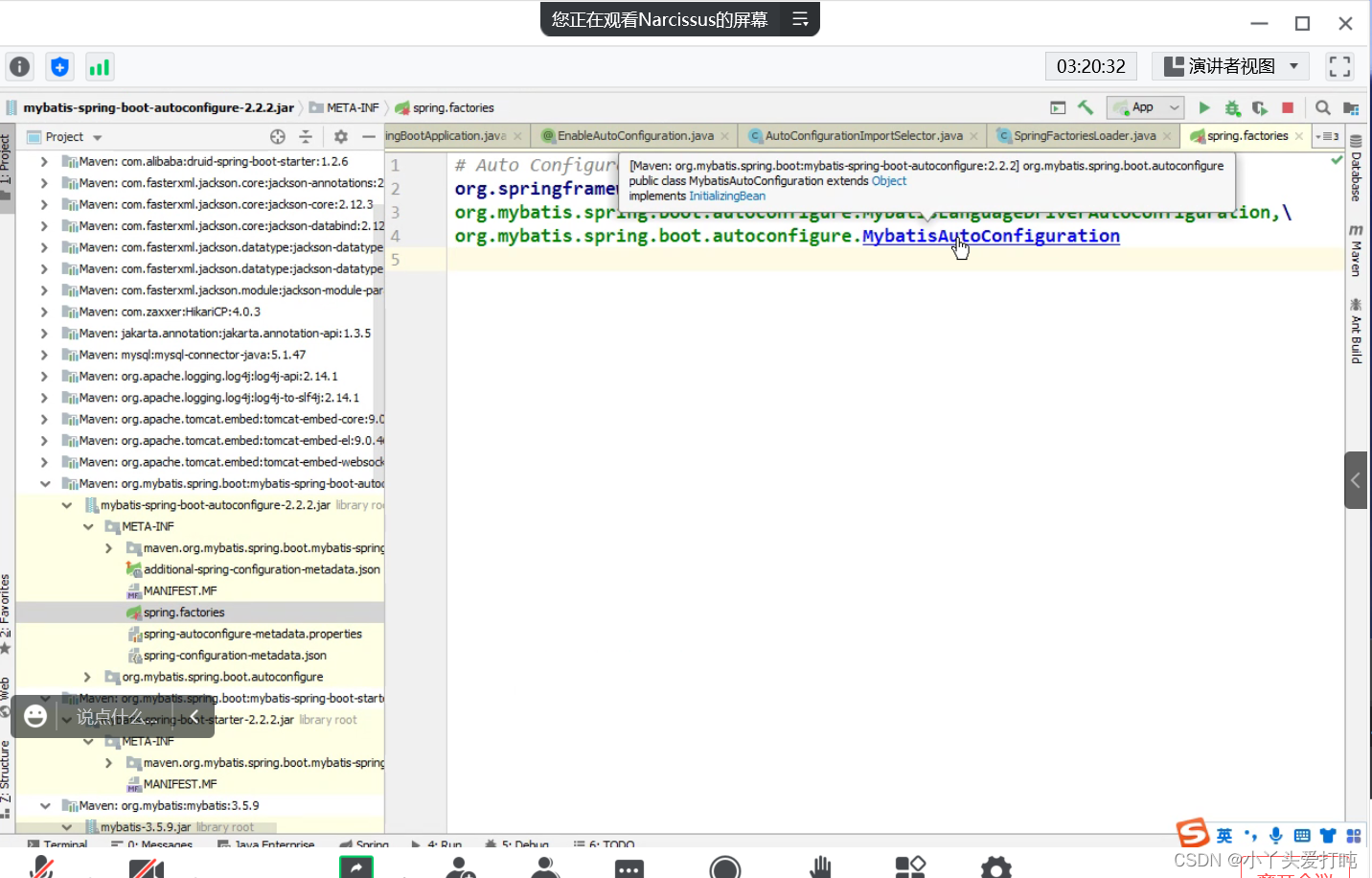Click the Sogou input method S icon
The height and width of the screenshot is (878, 1372).
(1193, 832)
